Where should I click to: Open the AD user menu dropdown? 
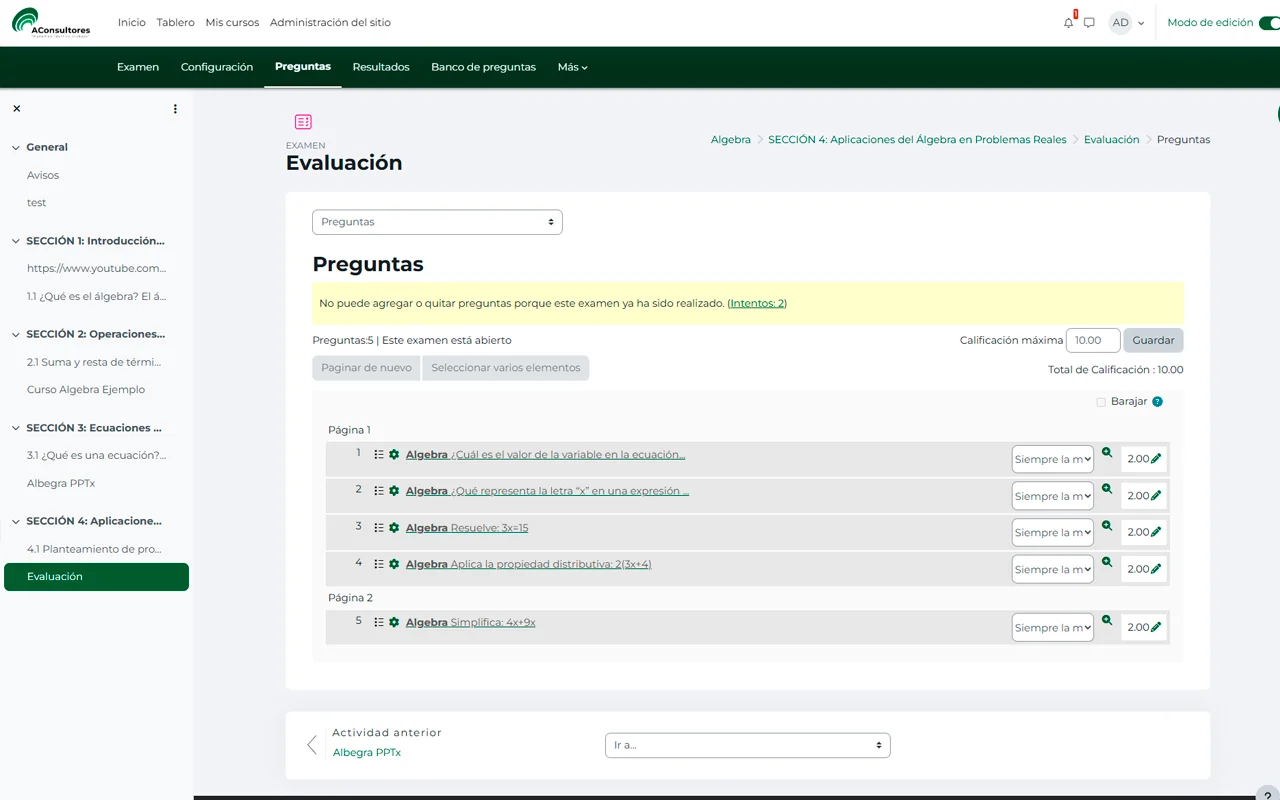1127,22
